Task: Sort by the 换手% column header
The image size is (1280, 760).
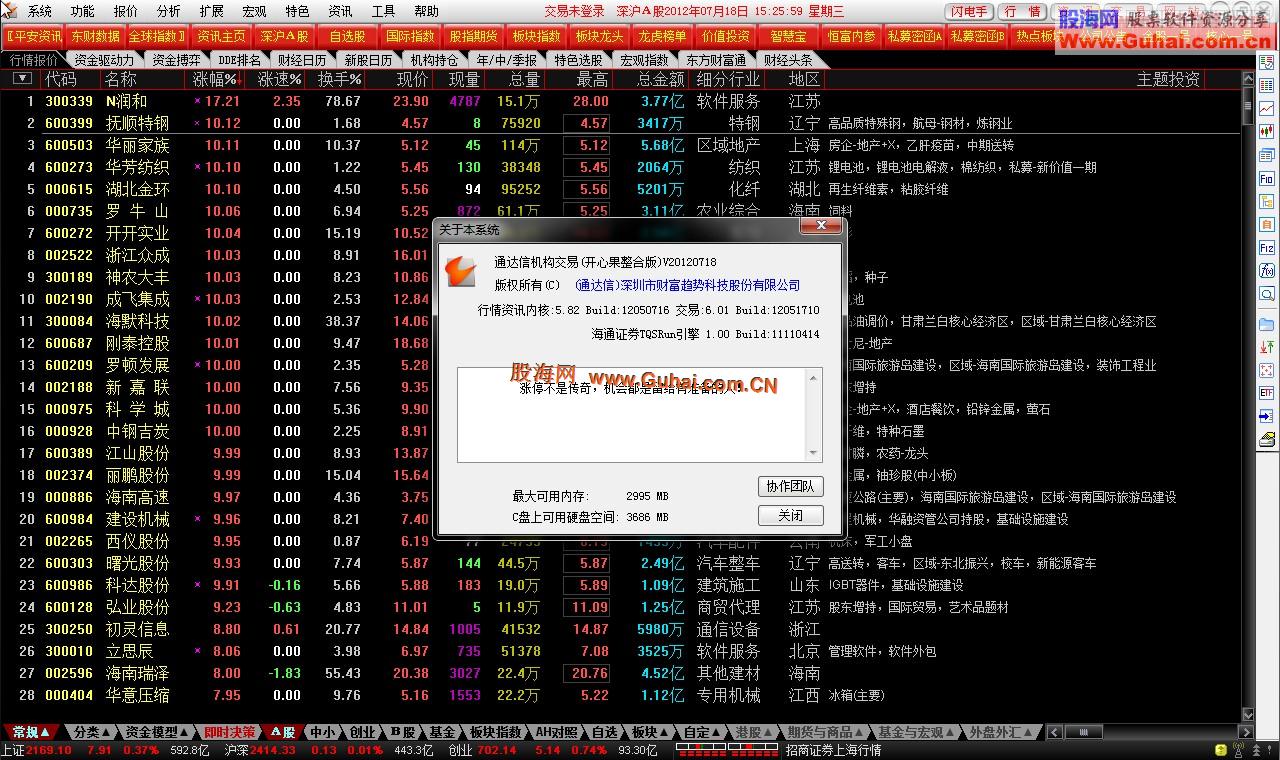Action: 339,79
